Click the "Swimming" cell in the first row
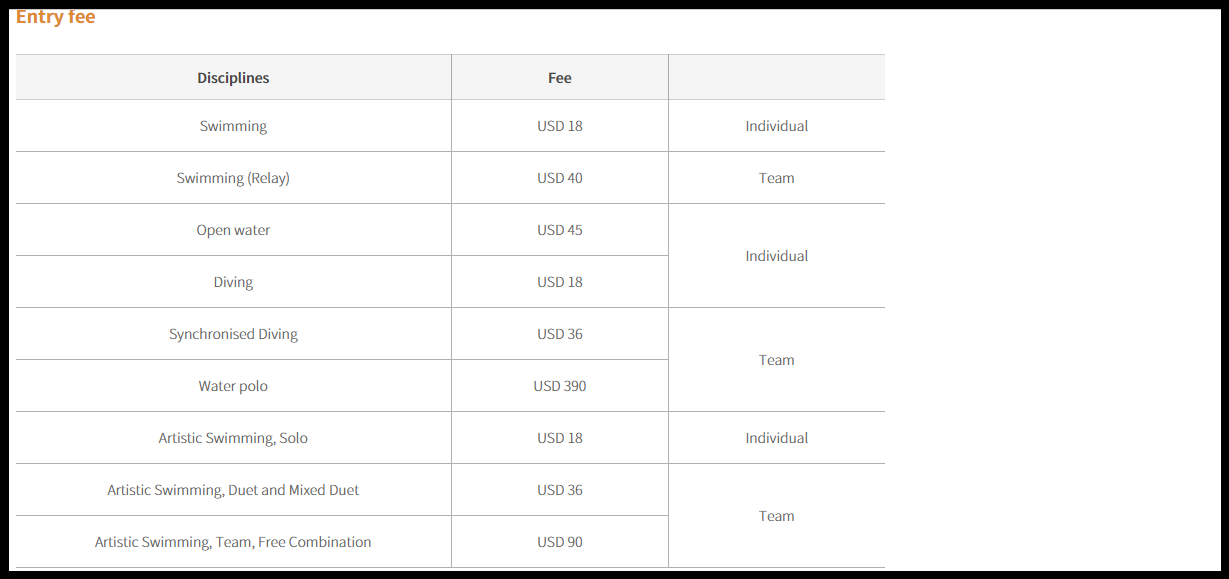 pyautogui.click(x=233, y=126)
